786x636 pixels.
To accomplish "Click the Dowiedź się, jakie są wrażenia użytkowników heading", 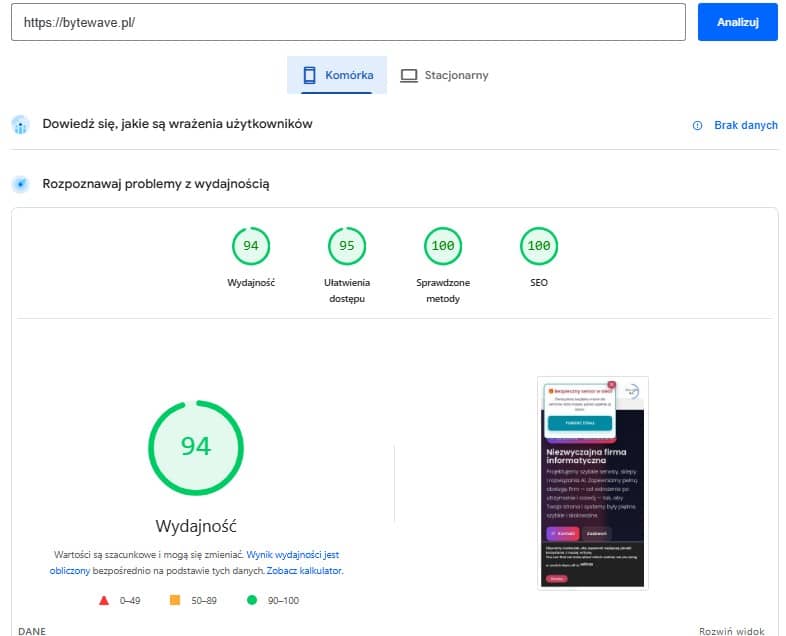I will point(177,124).
